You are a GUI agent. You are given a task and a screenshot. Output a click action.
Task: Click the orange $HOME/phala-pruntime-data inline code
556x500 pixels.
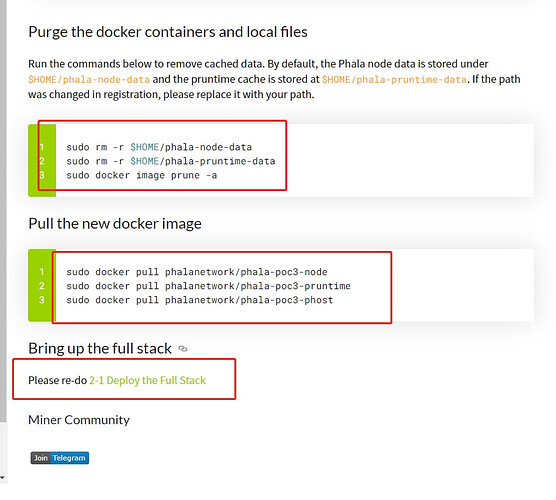(394, 79)
